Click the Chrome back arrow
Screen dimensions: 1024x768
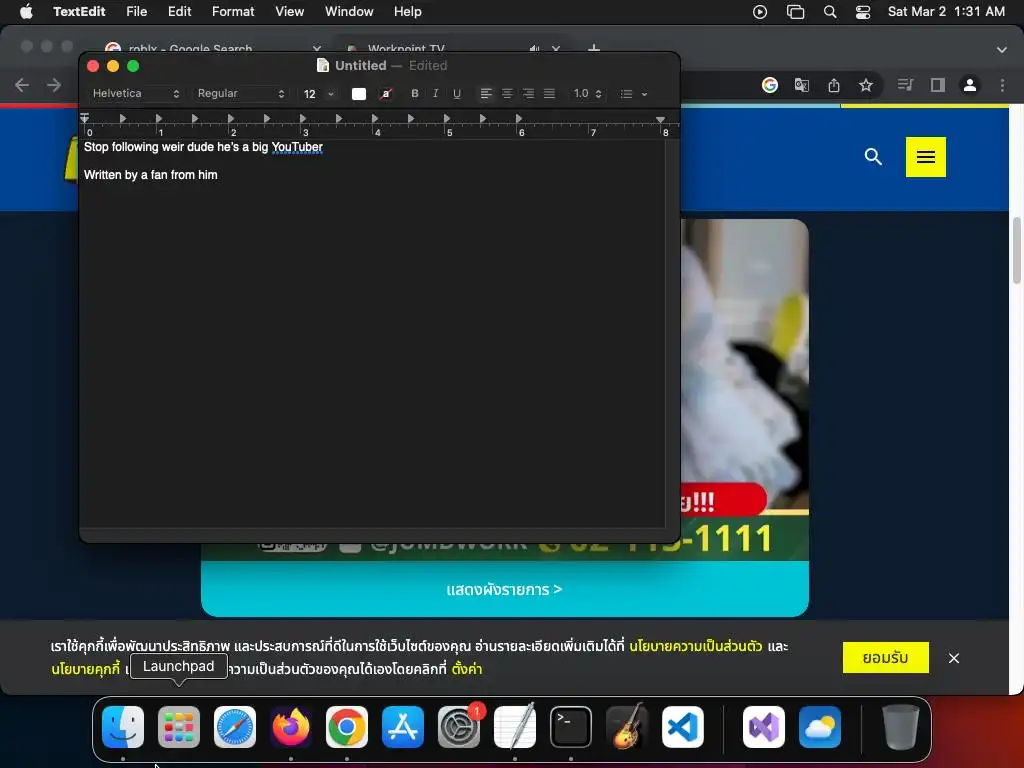[x=22, y=85]
